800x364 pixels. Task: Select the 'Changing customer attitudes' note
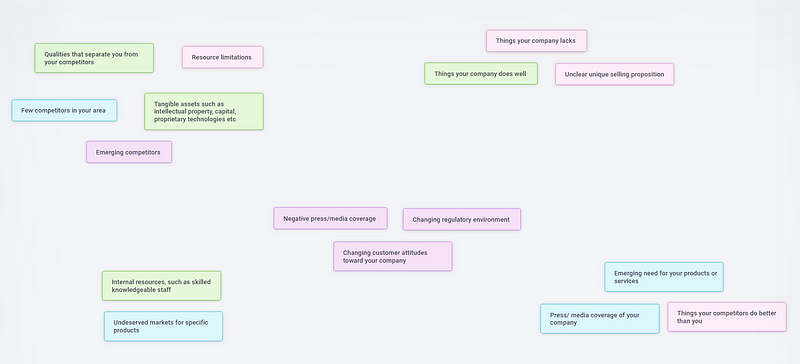[393, 256]
